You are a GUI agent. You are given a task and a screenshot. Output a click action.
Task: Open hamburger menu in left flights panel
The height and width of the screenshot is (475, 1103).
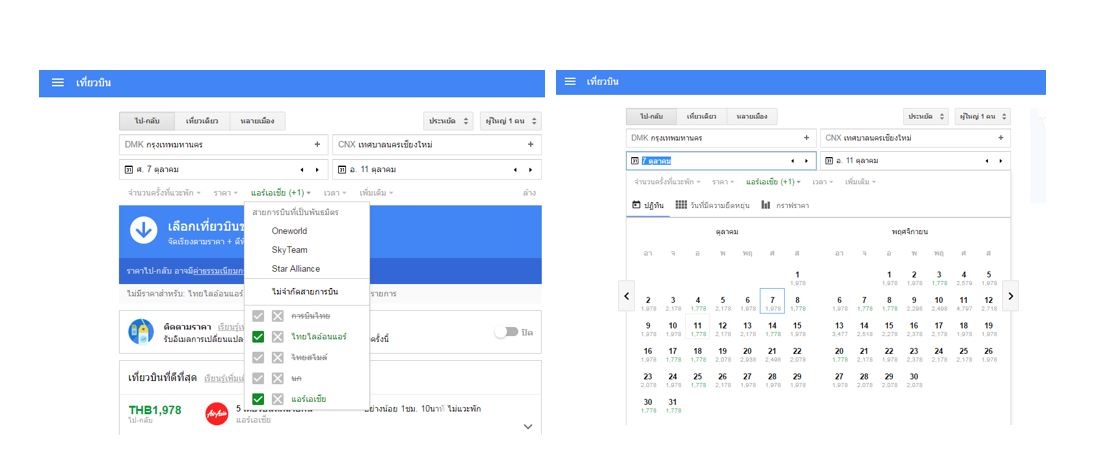(57, 82)
